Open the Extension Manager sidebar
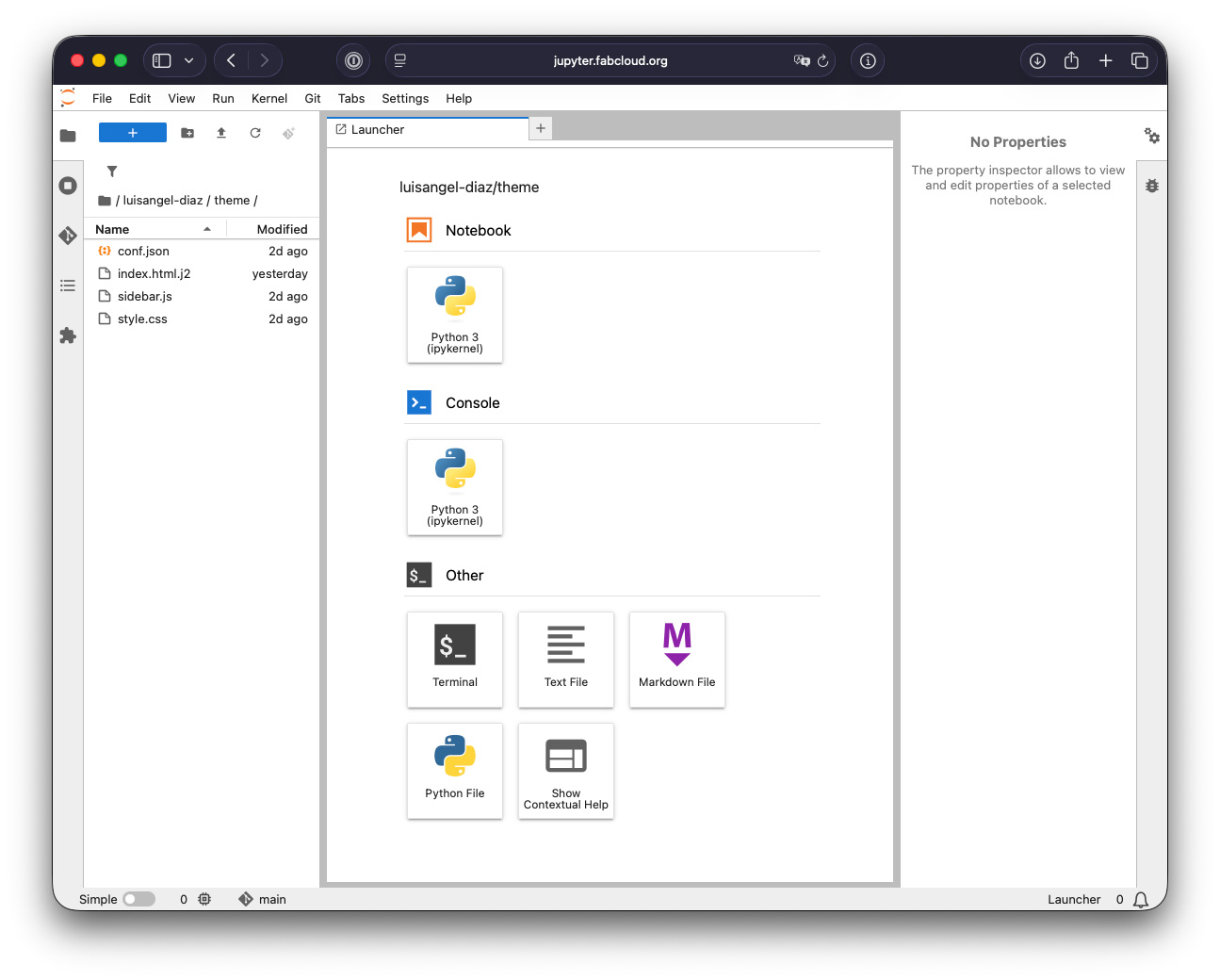Viewport: 1220px width, 980px height. pyautogui.click(x=68, y=335)
